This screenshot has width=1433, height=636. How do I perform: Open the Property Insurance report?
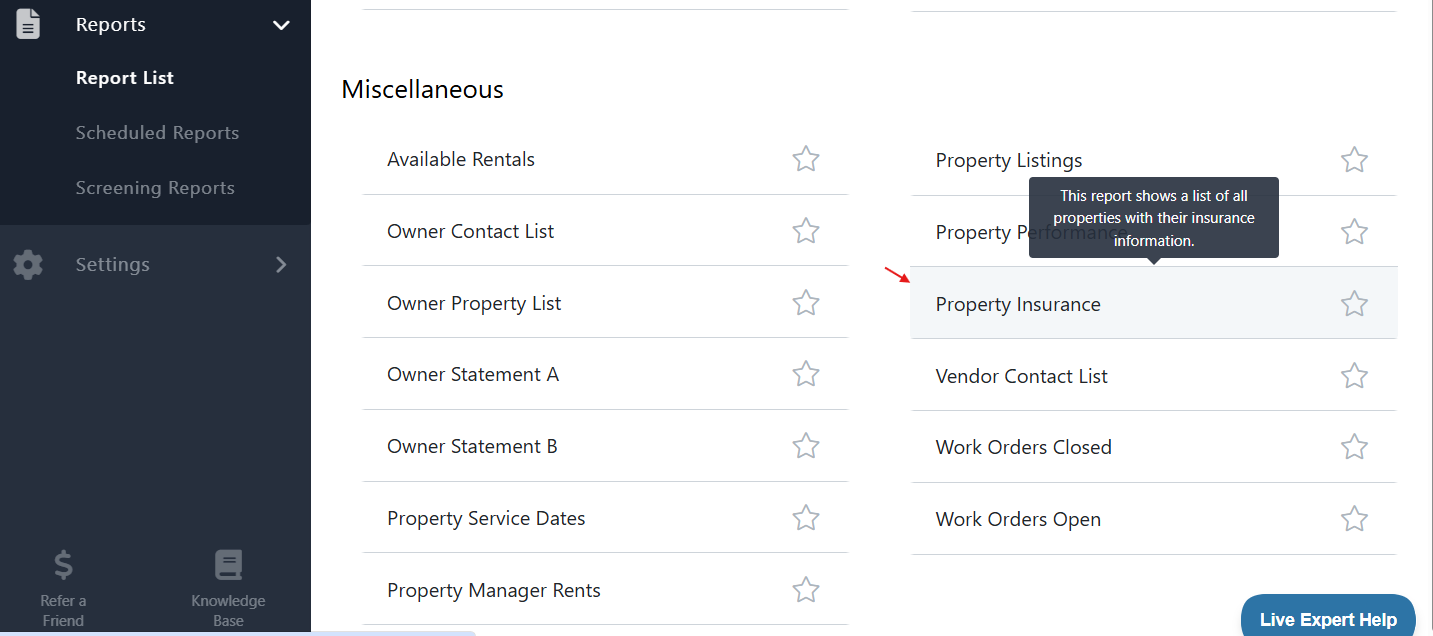(x=1018, y=304)
